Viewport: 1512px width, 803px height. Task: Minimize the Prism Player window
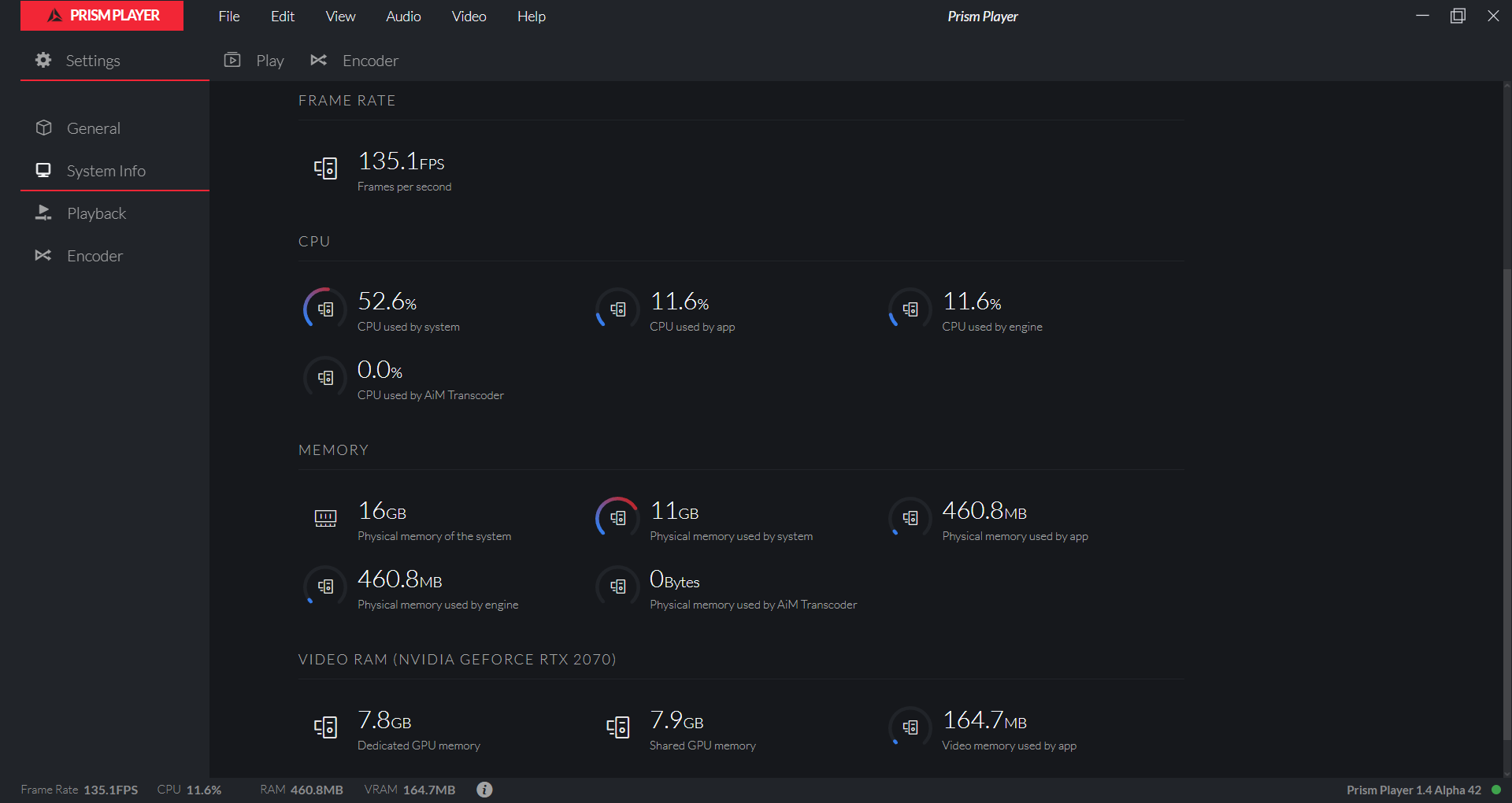[1422, 16]
